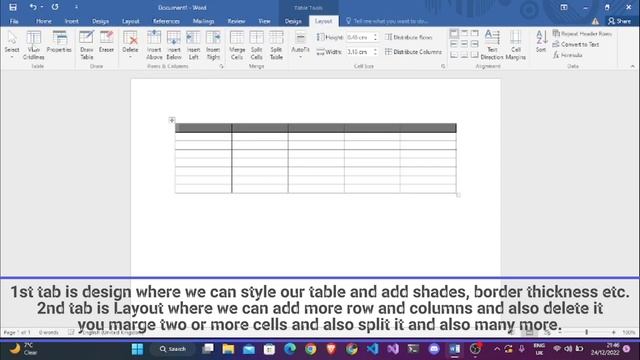
Task: Select Align Center Left alignment
Action: tap(454, 44)
